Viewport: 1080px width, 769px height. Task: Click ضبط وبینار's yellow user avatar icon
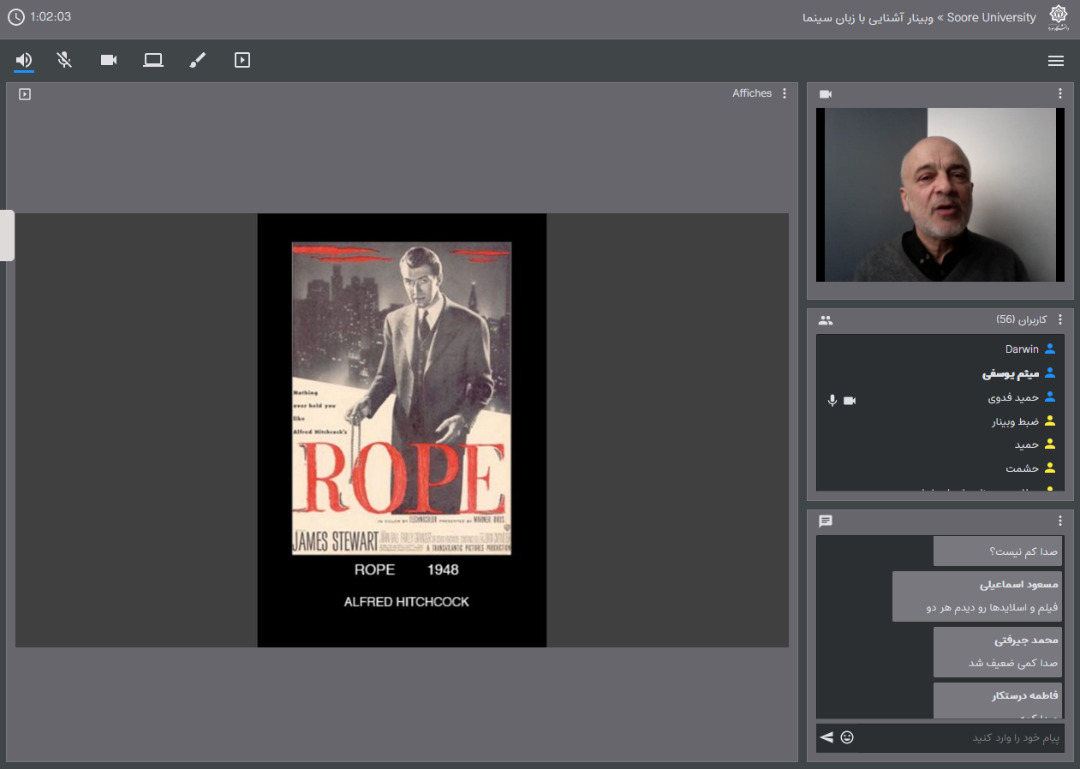point(1050,421)
